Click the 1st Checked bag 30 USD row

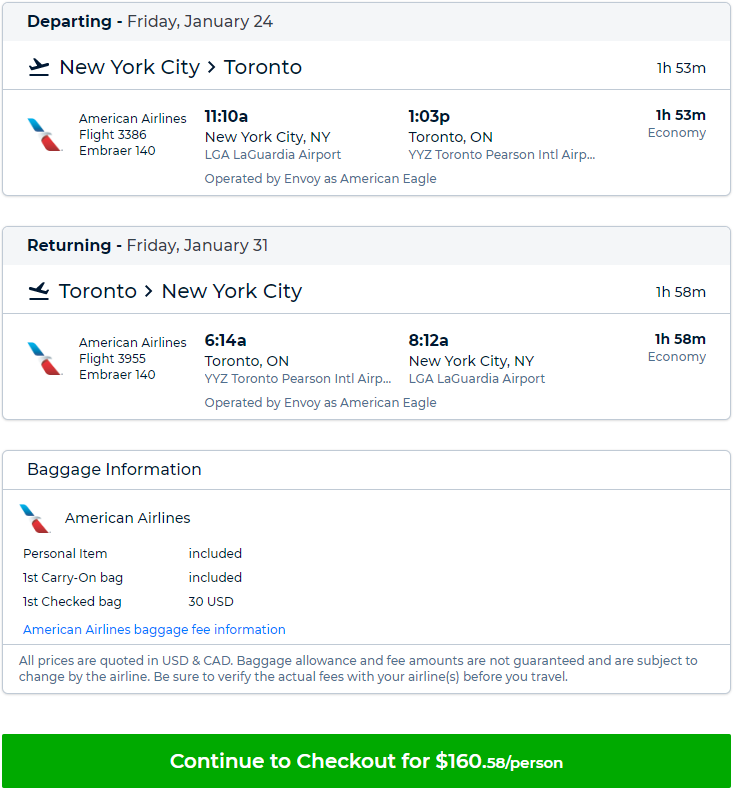(128, 601)
